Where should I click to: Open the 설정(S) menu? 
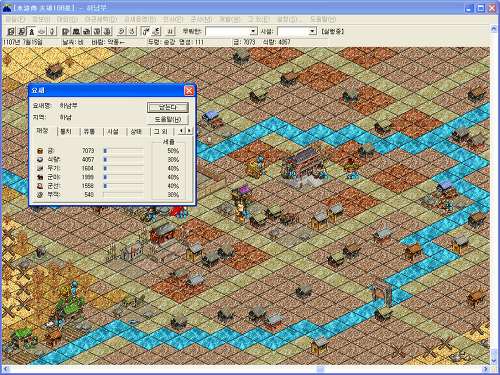point(290,19)
